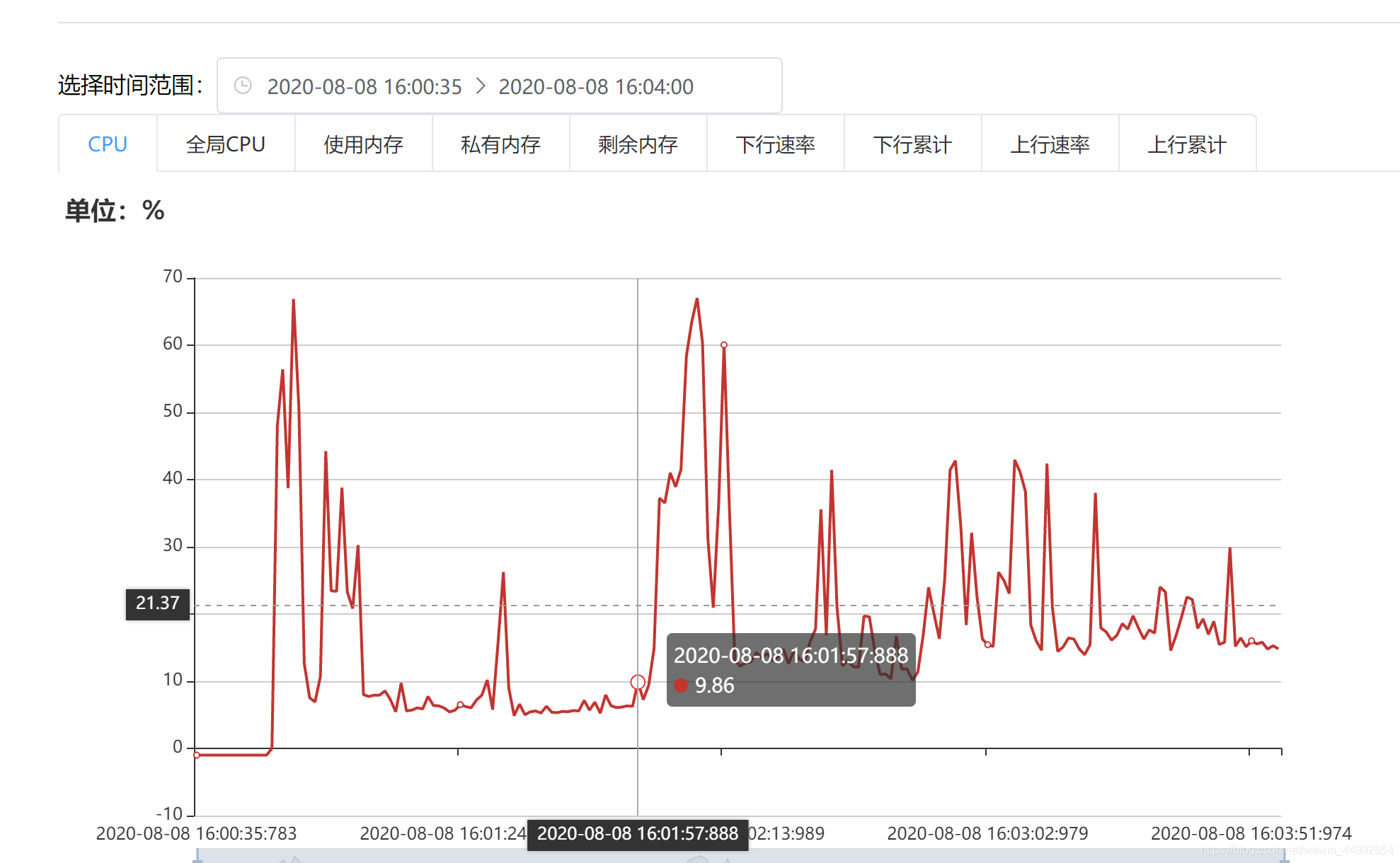Switch to the 剩余内存 tab
This screenshot has width=1400, height=863.
pos(638,144)
